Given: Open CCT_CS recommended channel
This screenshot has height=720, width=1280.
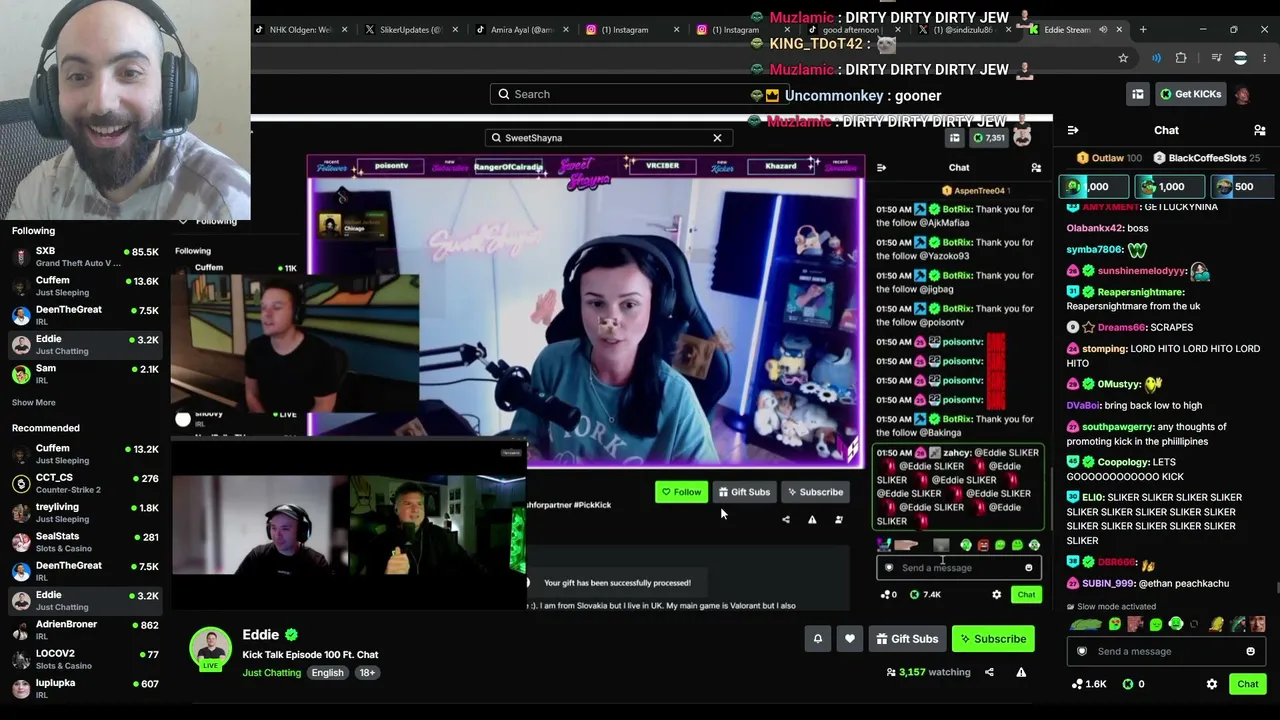Looking at the screenshot, I should [x=85, y=484].
